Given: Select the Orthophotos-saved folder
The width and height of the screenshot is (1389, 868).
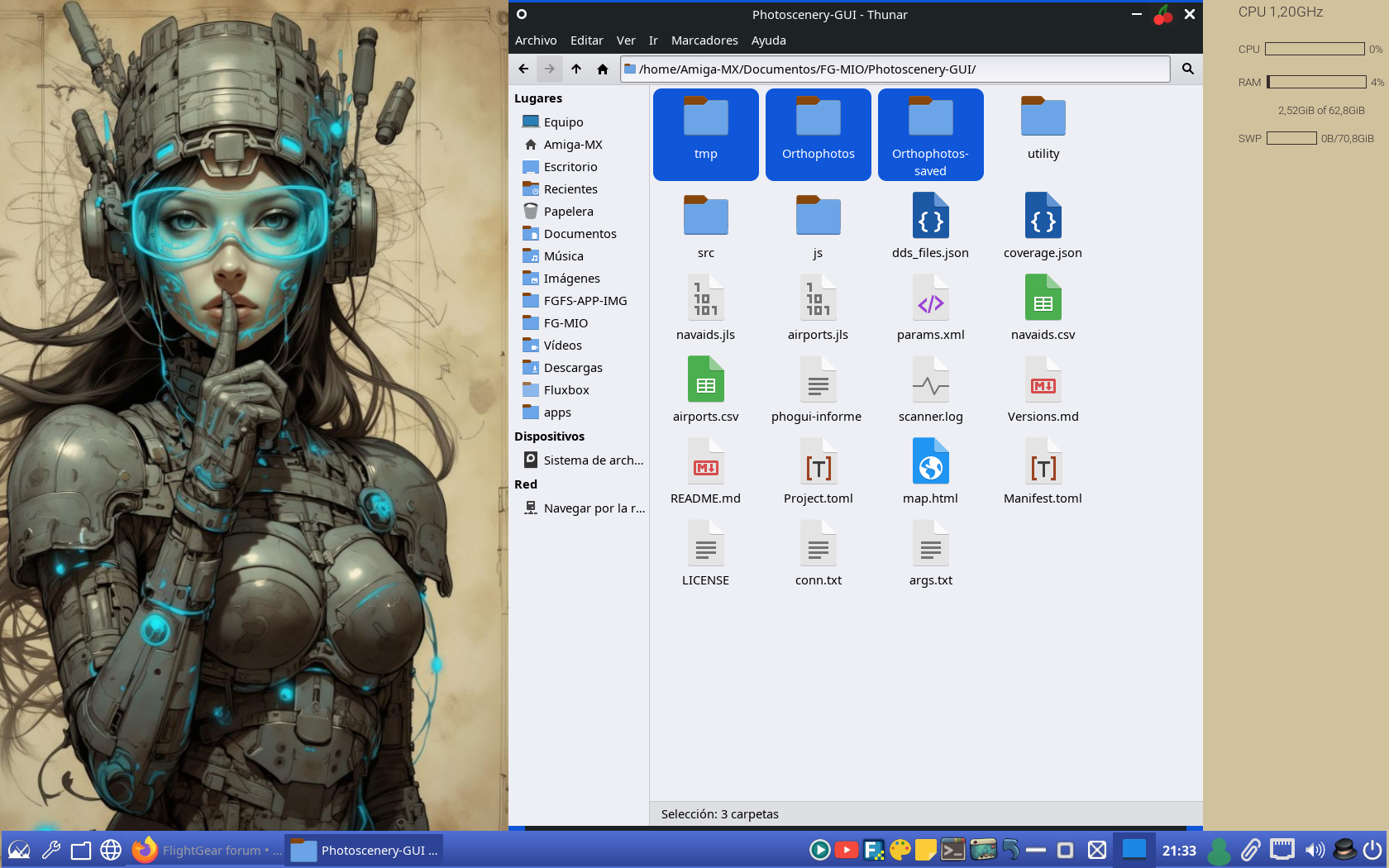Looking at the screenshot, I should click(x=930, y=134).
